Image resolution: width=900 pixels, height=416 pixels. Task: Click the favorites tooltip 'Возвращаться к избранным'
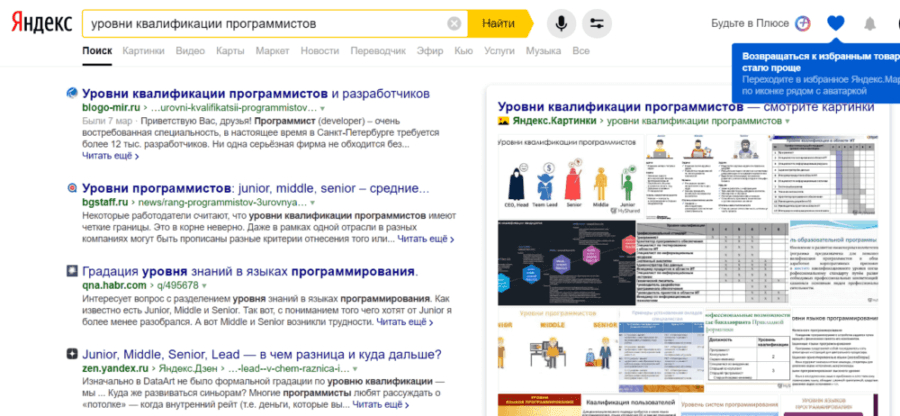818,73
